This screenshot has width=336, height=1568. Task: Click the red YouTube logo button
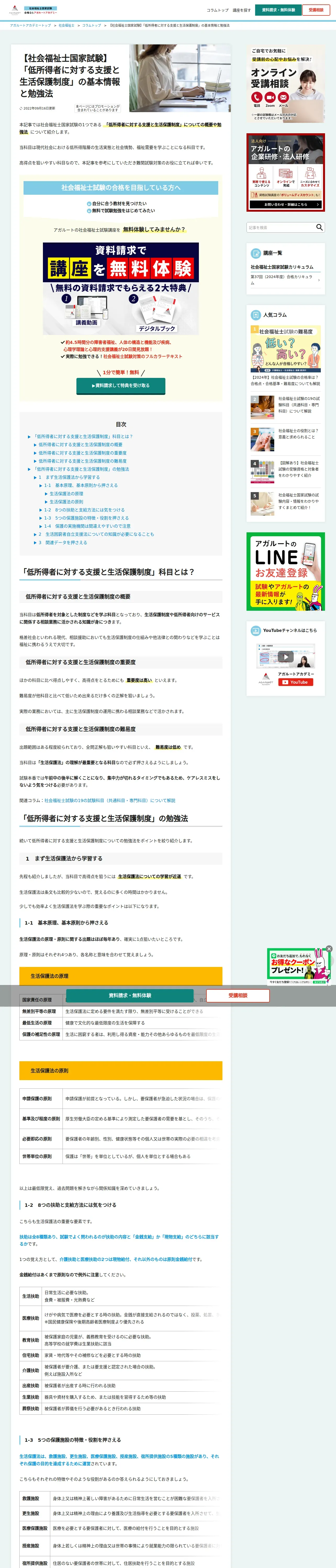point(295,682)
